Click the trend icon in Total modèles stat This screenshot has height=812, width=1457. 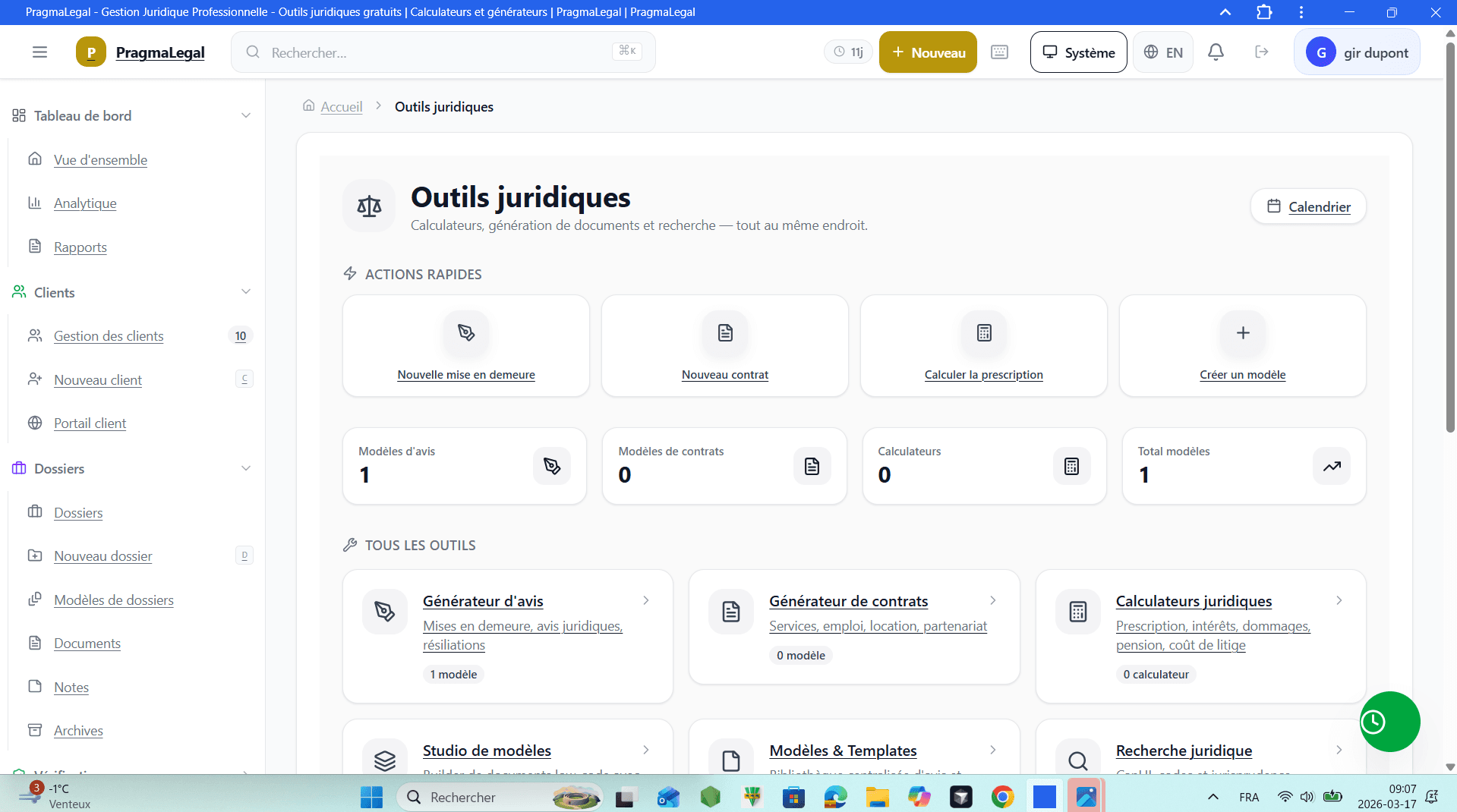[1332, 466]
